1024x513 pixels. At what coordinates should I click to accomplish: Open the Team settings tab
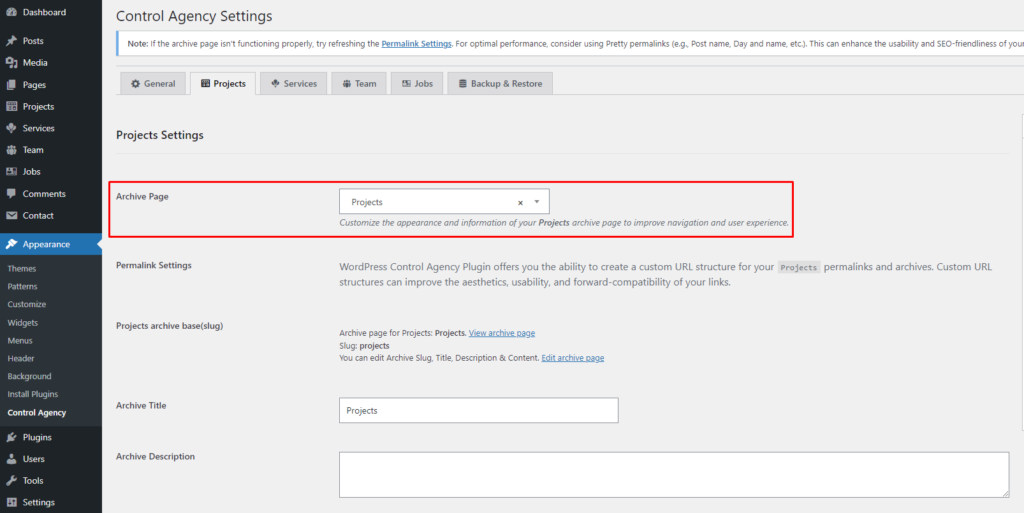(359, 84)
